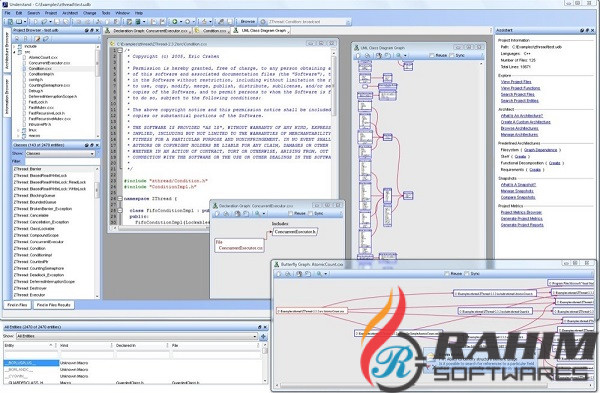600x393 pixels.
Task: Click the new page icon in Declaration Graph window toolbar
Action: tap(217, 214)
